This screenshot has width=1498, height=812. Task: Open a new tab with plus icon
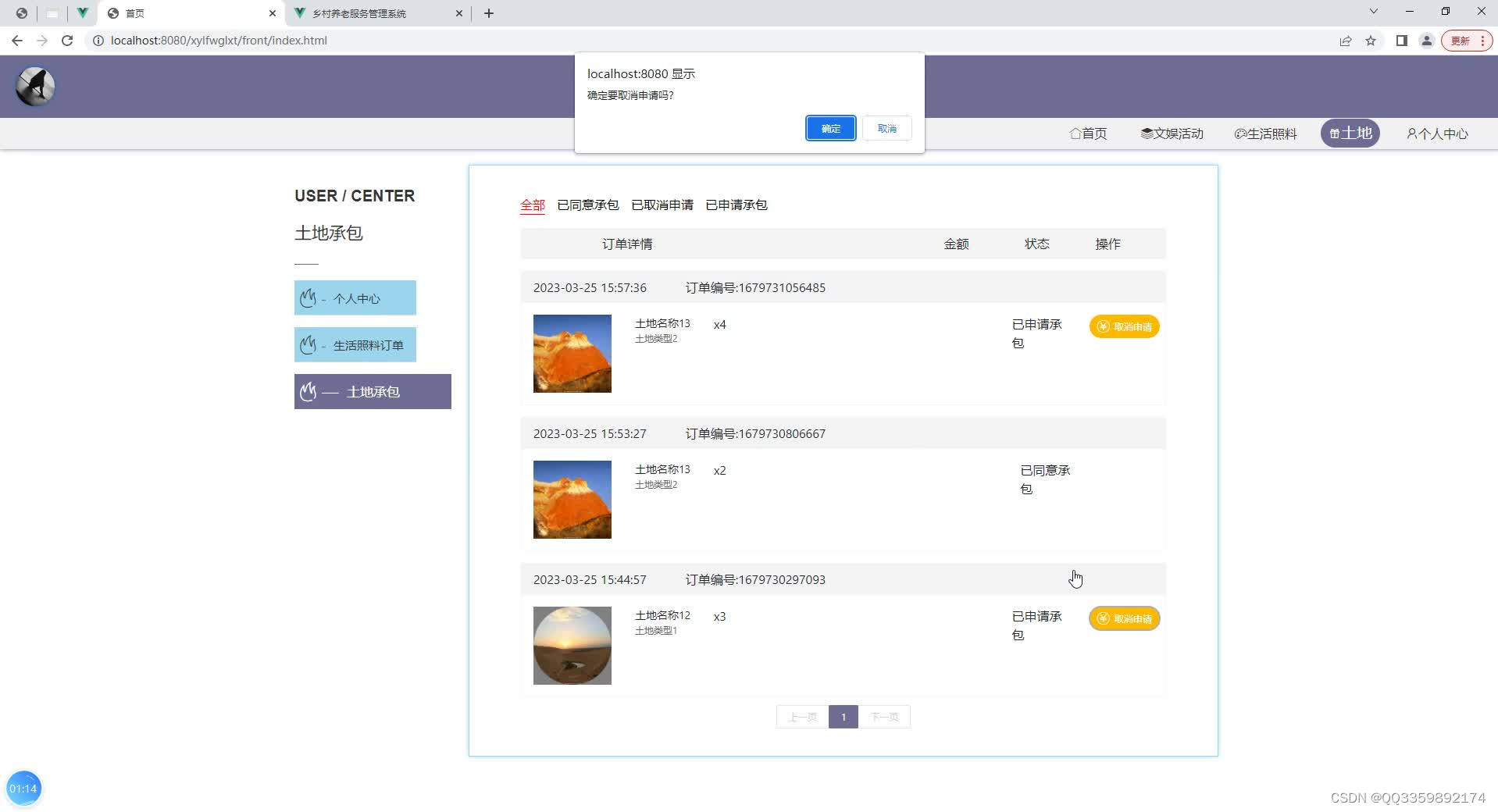pos(489,13)
